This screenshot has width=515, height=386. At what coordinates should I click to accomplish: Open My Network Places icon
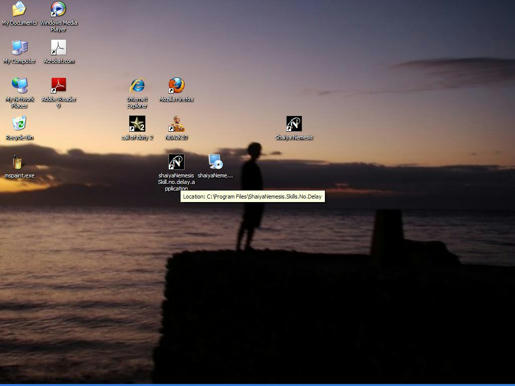click(x=20, y=86)
